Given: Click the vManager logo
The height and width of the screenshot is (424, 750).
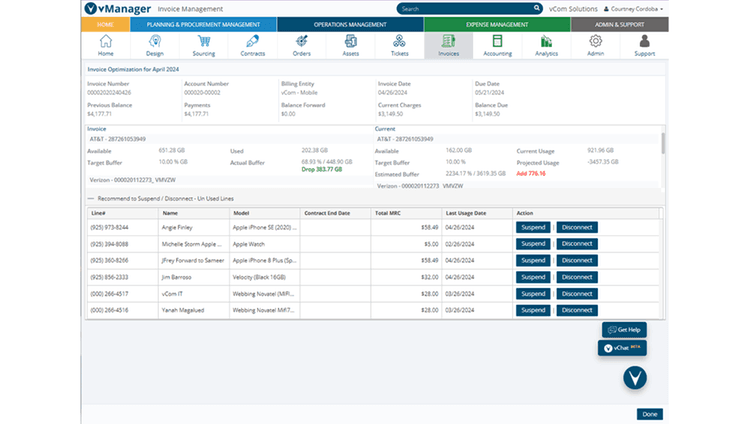Looking at the screenshot, I should pos(118,9).
